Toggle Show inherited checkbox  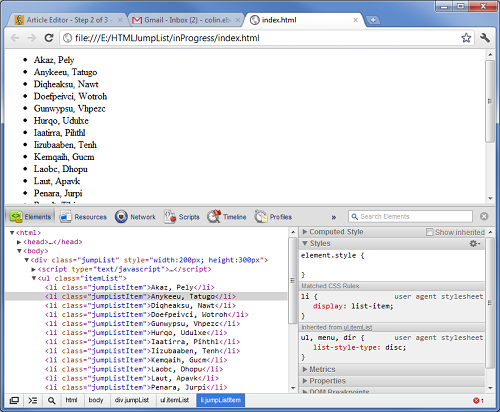[x=430, y=232]
